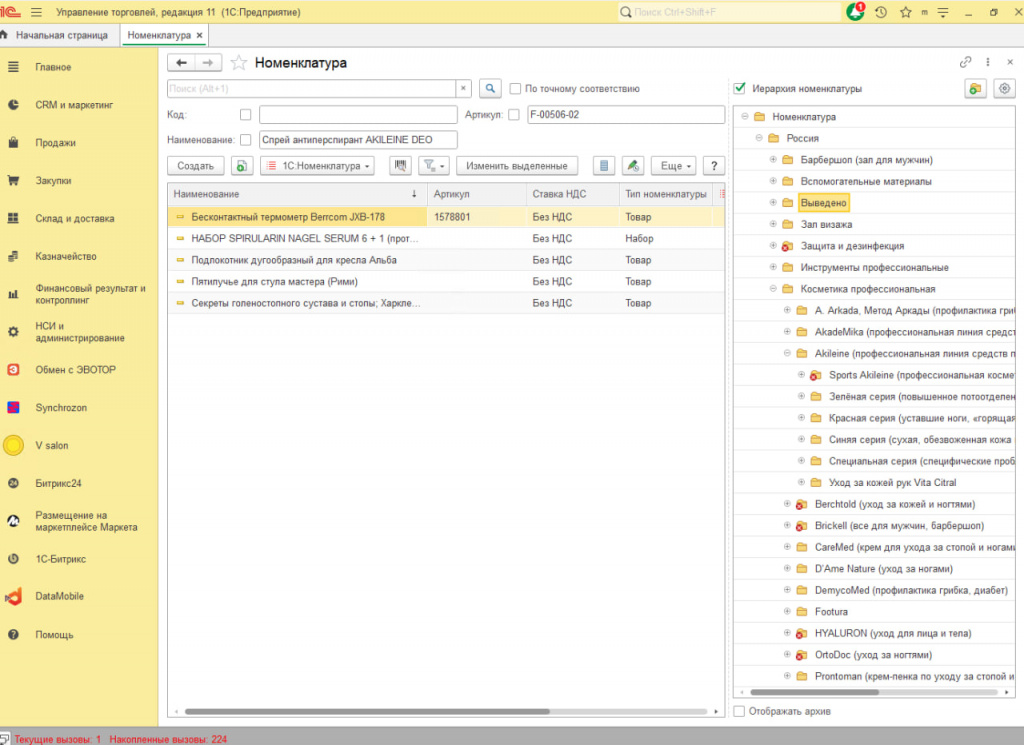This screenshot has height=745, width=1024.
Task: Click Изменить выделенные button
Action: [517, 166]
